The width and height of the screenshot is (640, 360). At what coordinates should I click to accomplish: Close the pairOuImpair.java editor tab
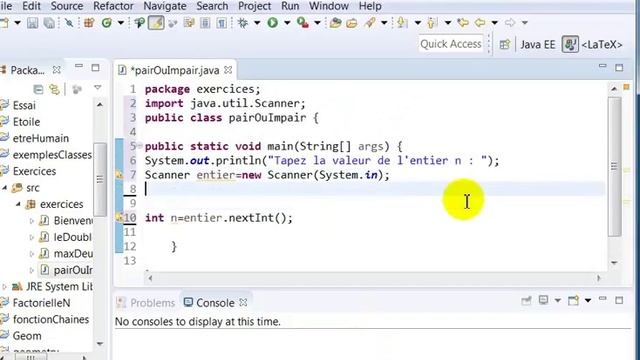click(228, 70)
